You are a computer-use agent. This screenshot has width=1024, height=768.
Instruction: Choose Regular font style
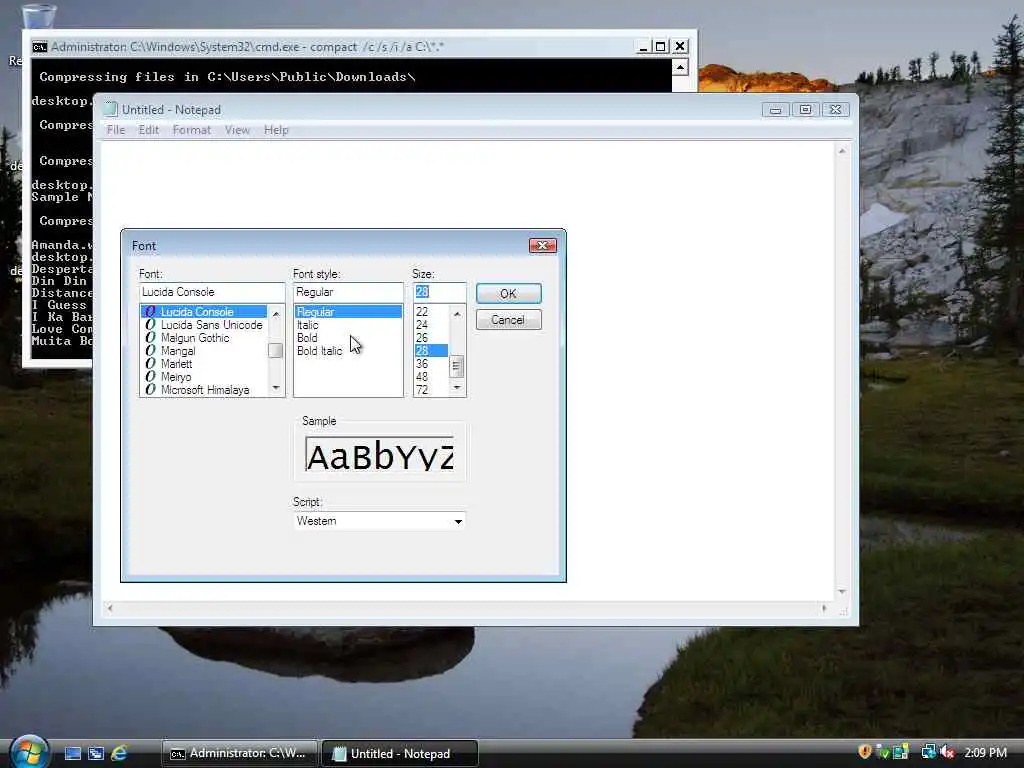pyautogui.click(x=348, y=312)
